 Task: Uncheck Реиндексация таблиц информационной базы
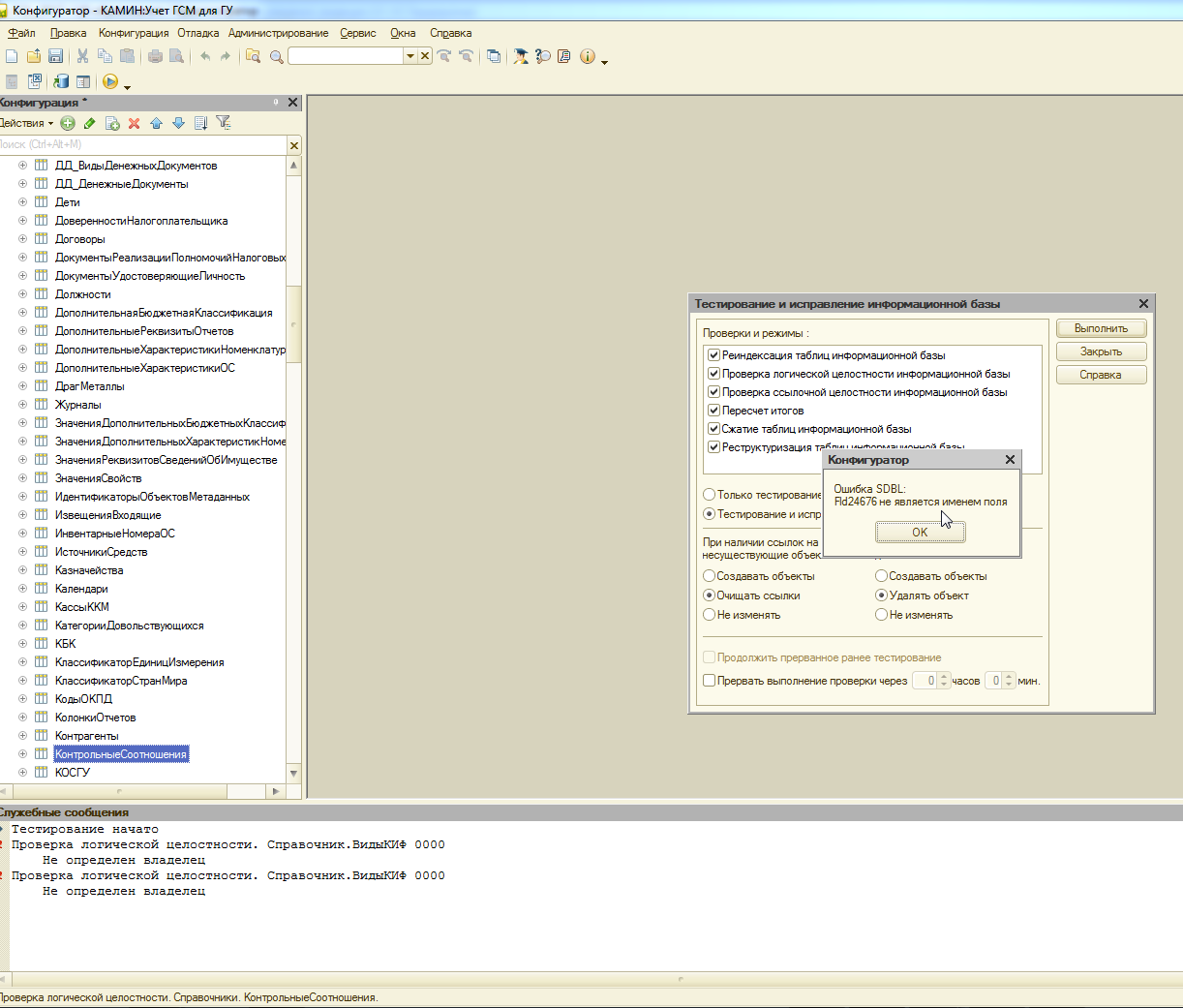[x=713, y=355]
